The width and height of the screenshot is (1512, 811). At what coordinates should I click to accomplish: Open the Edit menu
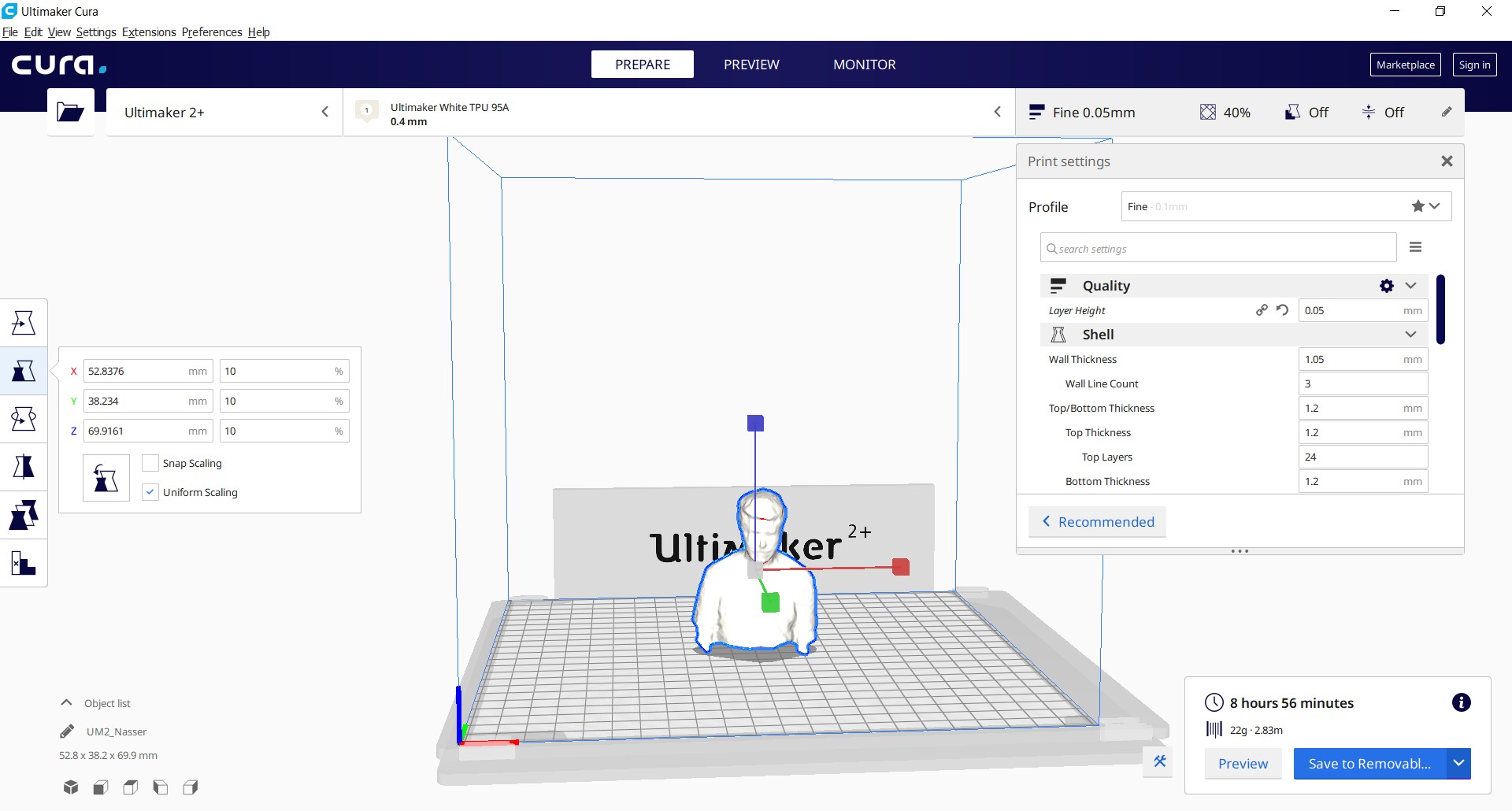click(x=33, y=32)
